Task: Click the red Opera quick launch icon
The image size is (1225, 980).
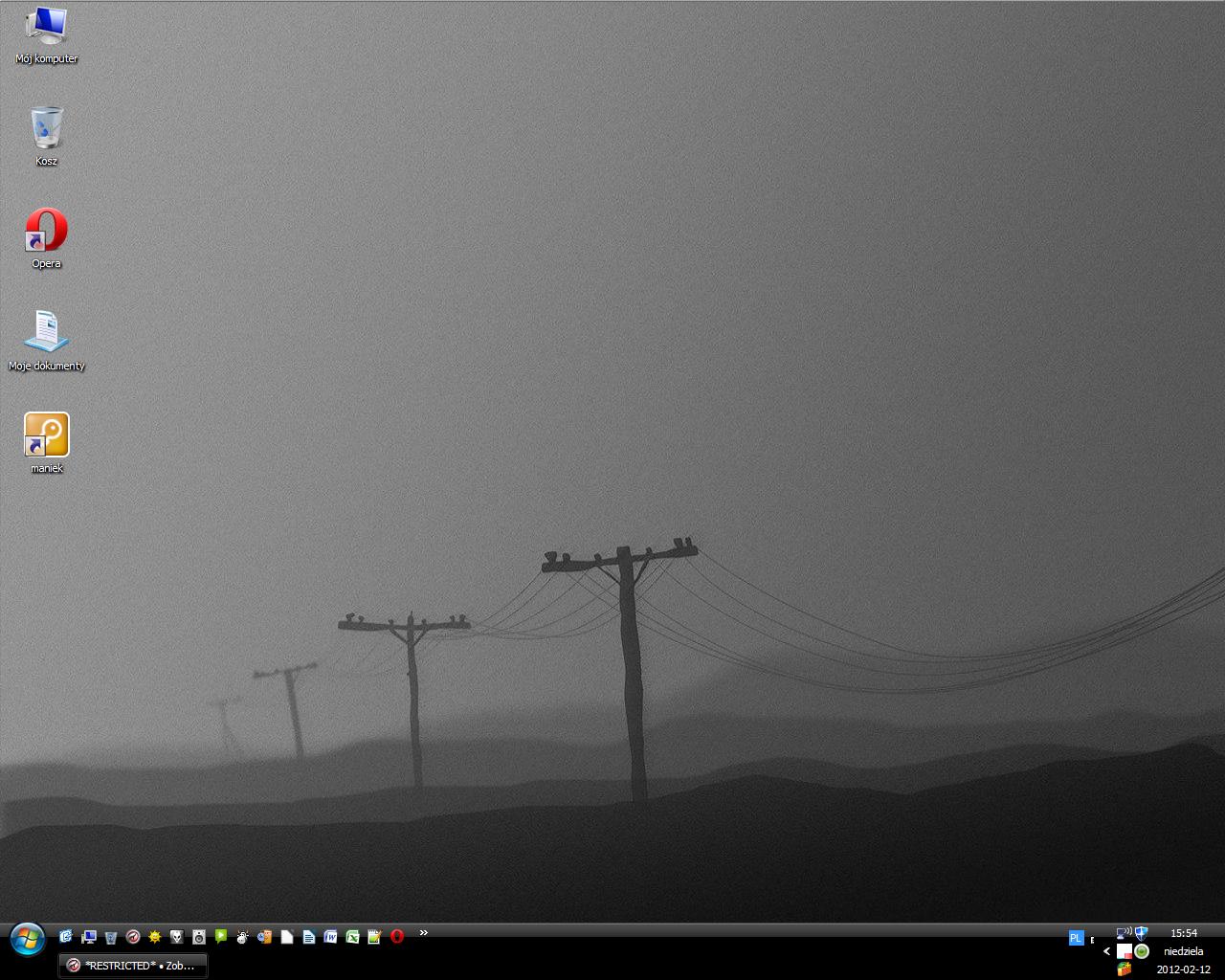Action: 397,937
